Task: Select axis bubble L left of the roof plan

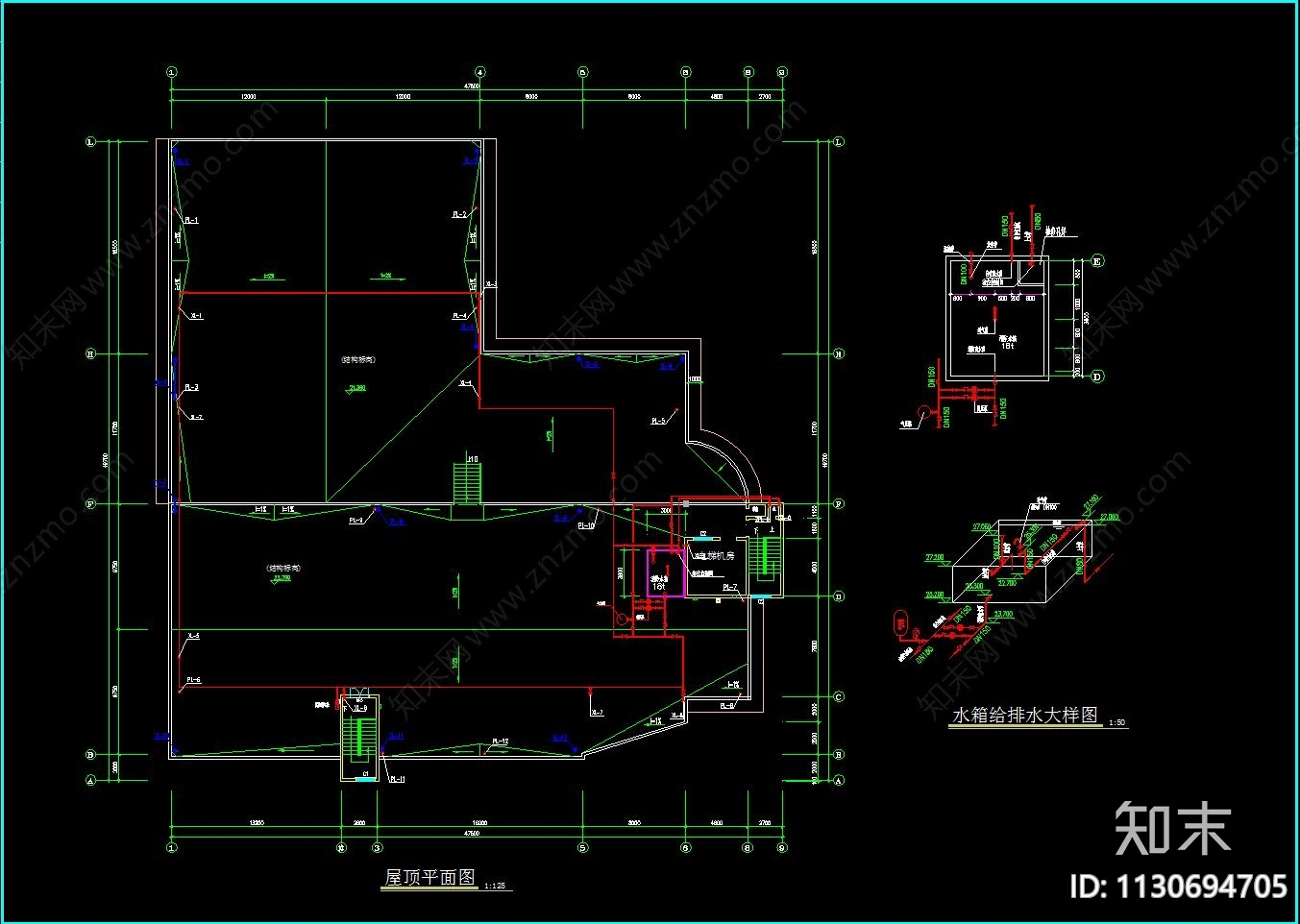Action: click(x=91, y=142)
